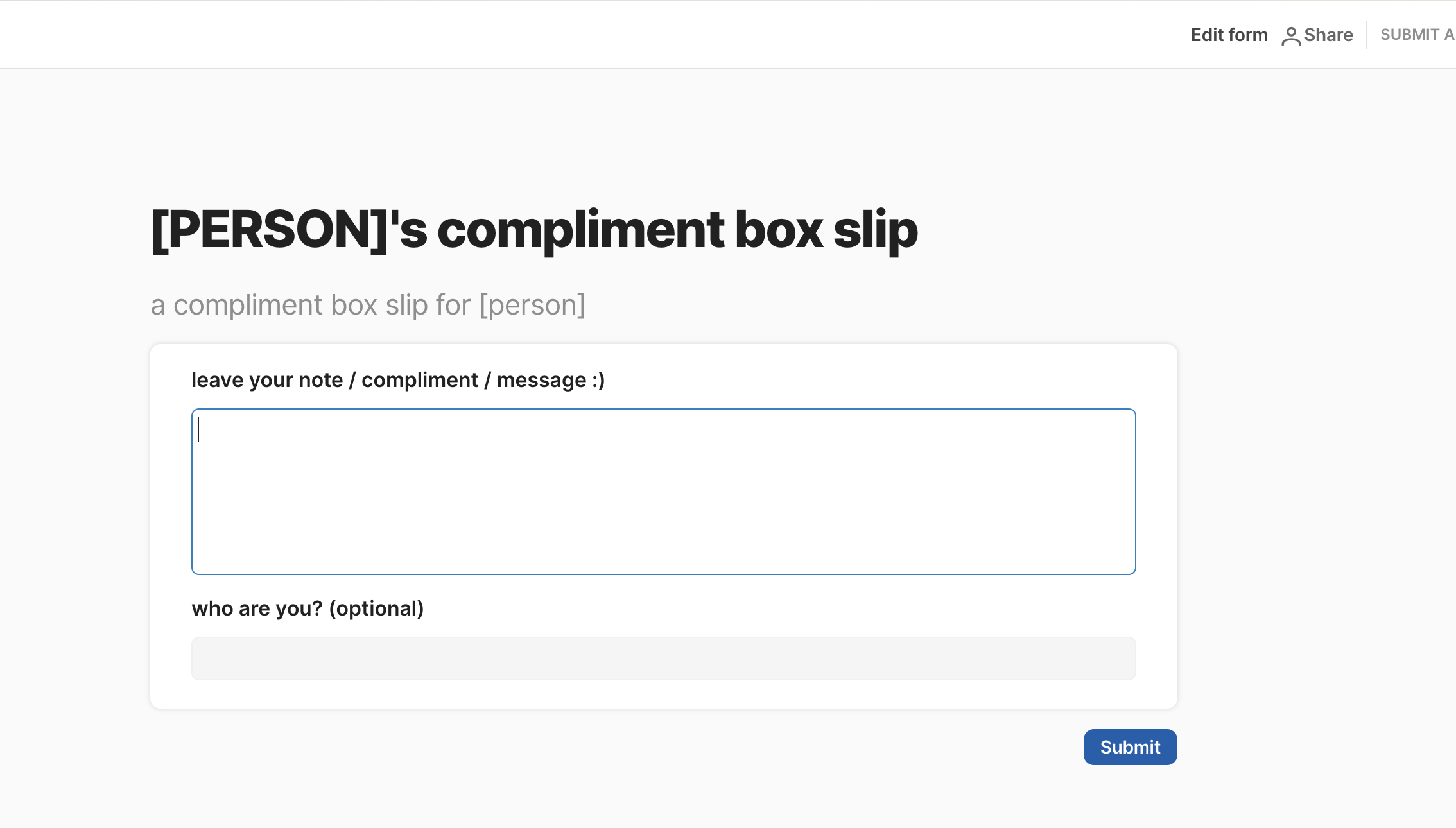The height and width of the screenshot is (828, 1456).
Task: Open the Edit form link
Action: pos(1229,35)
